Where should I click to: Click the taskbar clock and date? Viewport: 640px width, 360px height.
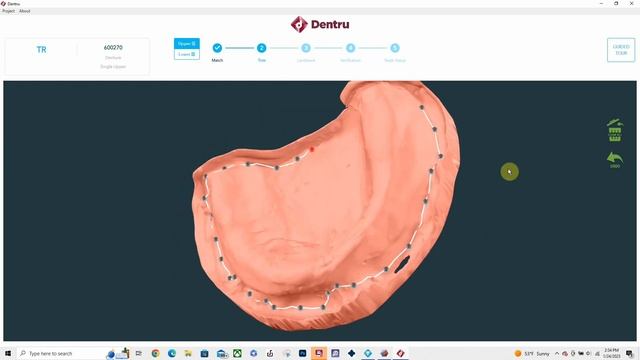click(x=612, y=353)
